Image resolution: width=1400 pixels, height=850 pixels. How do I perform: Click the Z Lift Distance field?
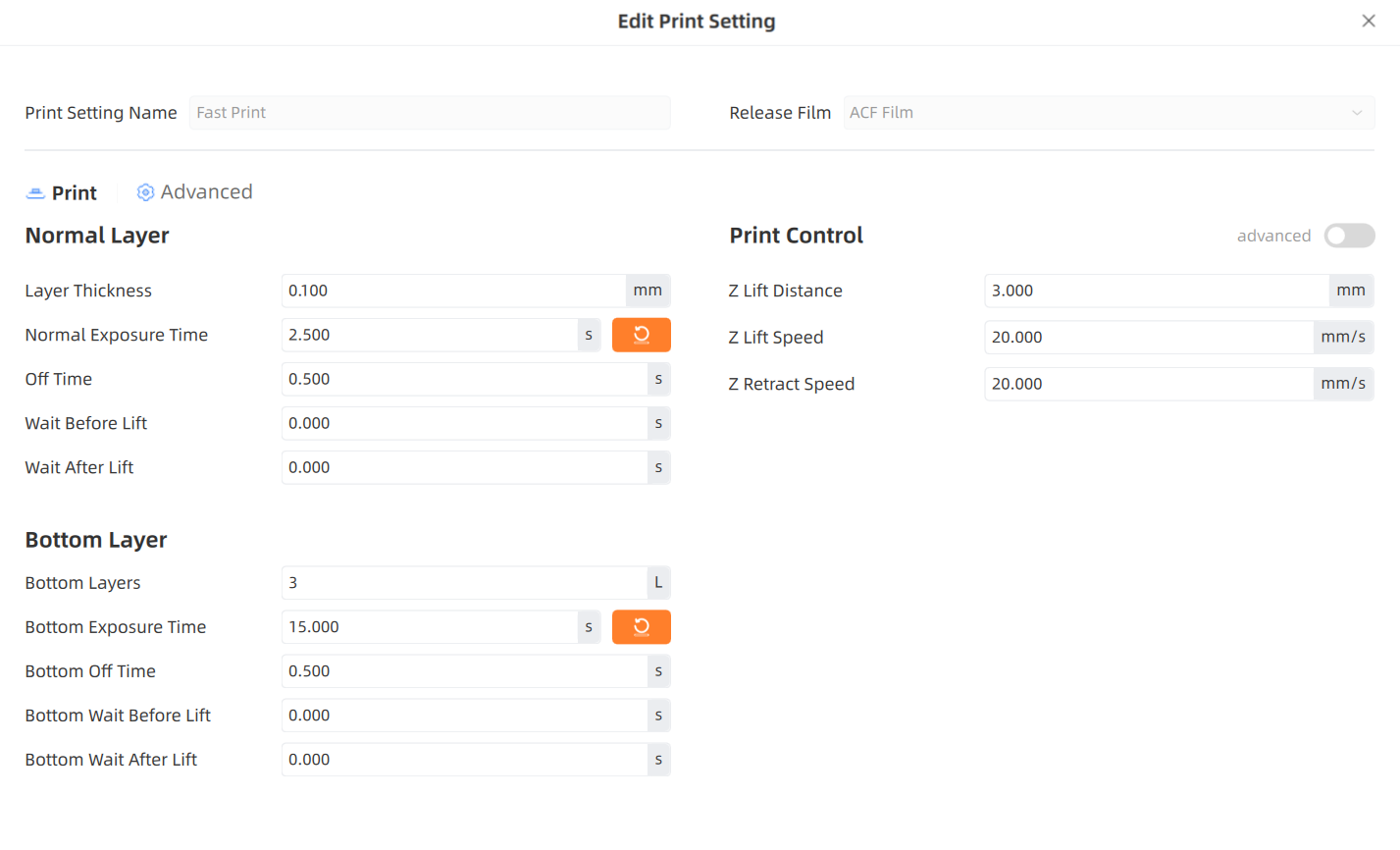pyautogui.click(x=1157, y=291)
